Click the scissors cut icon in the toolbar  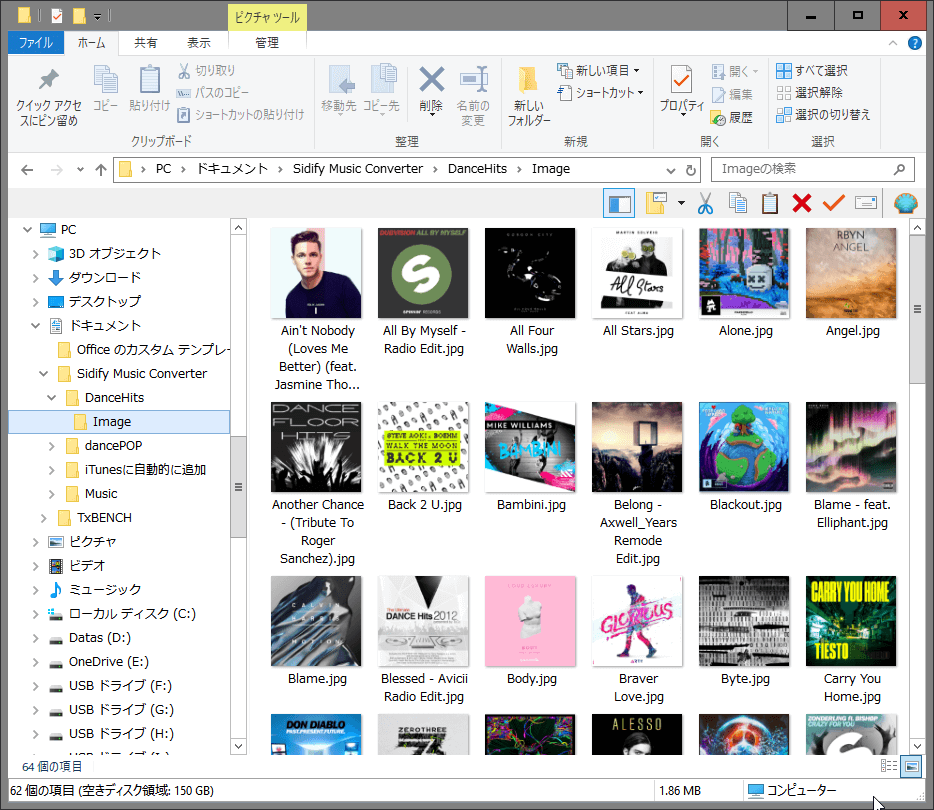[x=705, y=204]
